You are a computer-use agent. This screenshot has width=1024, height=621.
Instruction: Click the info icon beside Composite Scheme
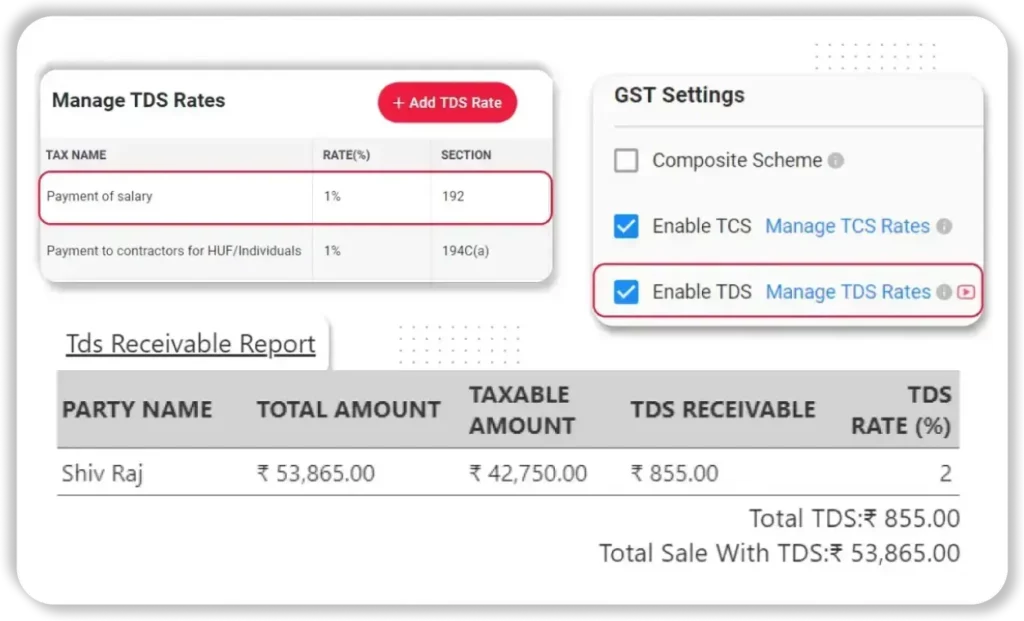click(x=836, y=161)
